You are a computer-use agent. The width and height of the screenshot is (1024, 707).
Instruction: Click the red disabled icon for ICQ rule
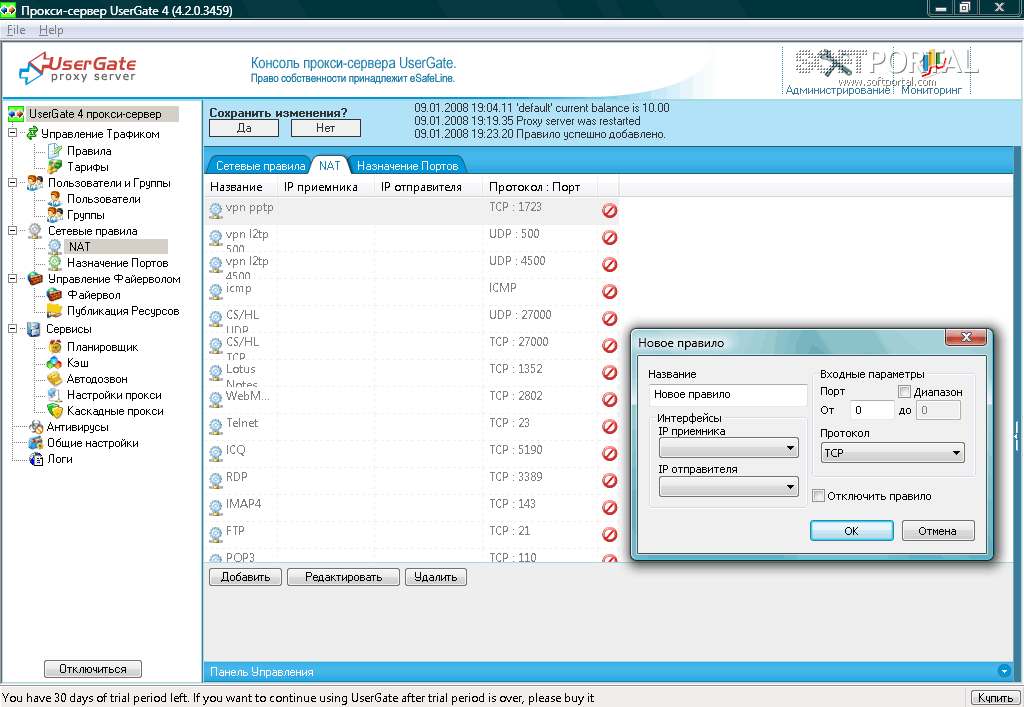pyautogui.click(x=609, y=453)
